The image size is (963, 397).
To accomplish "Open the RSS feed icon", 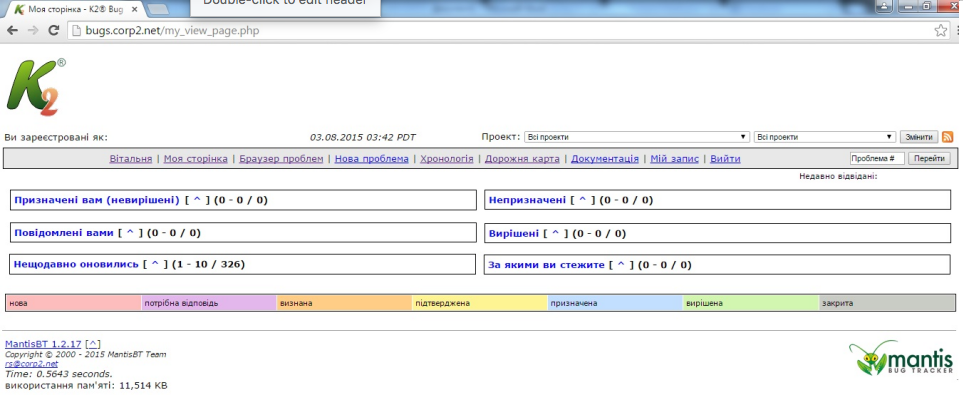I will coord(948,137).
